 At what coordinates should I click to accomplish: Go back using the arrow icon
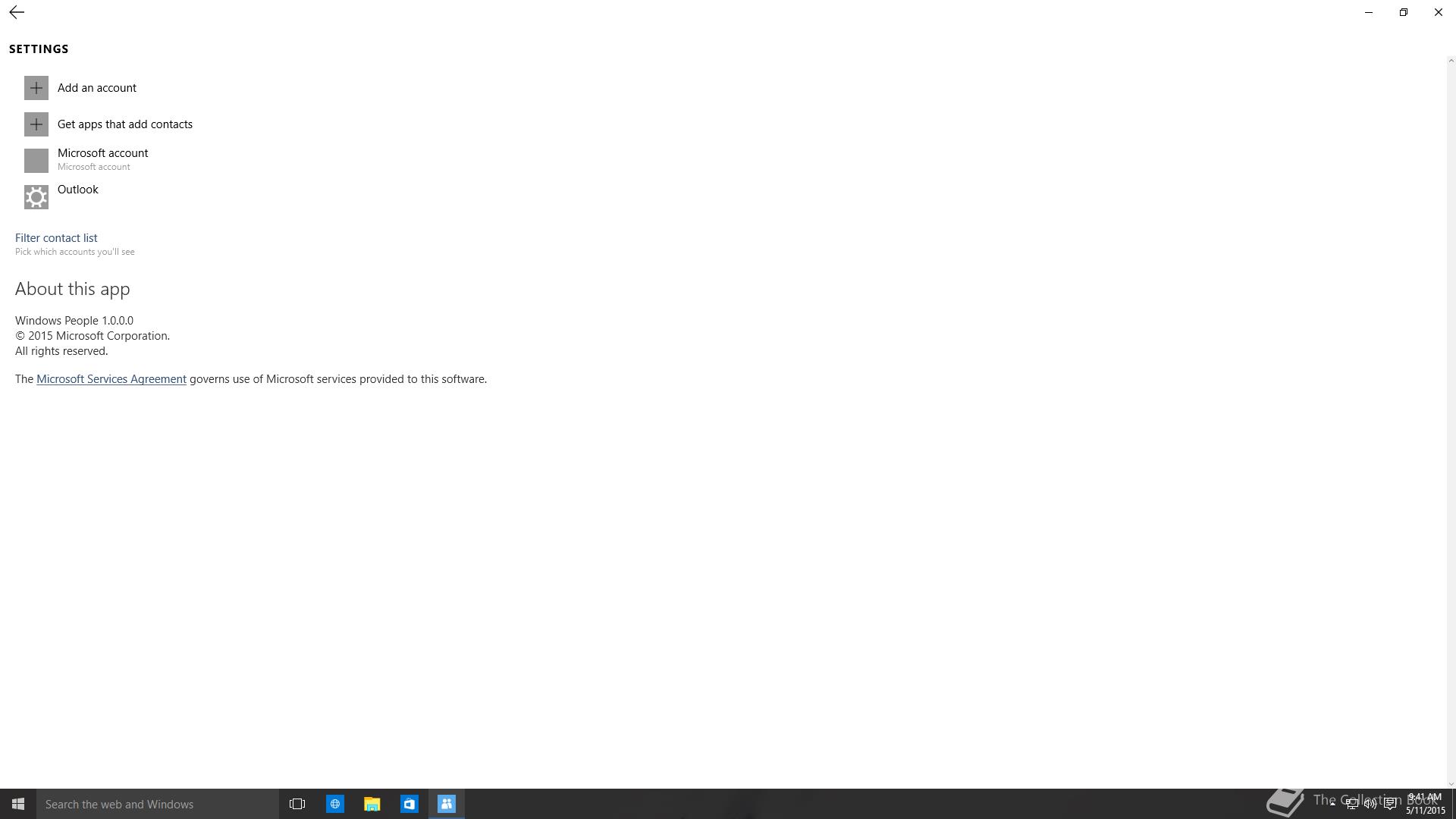click(17, 12)
